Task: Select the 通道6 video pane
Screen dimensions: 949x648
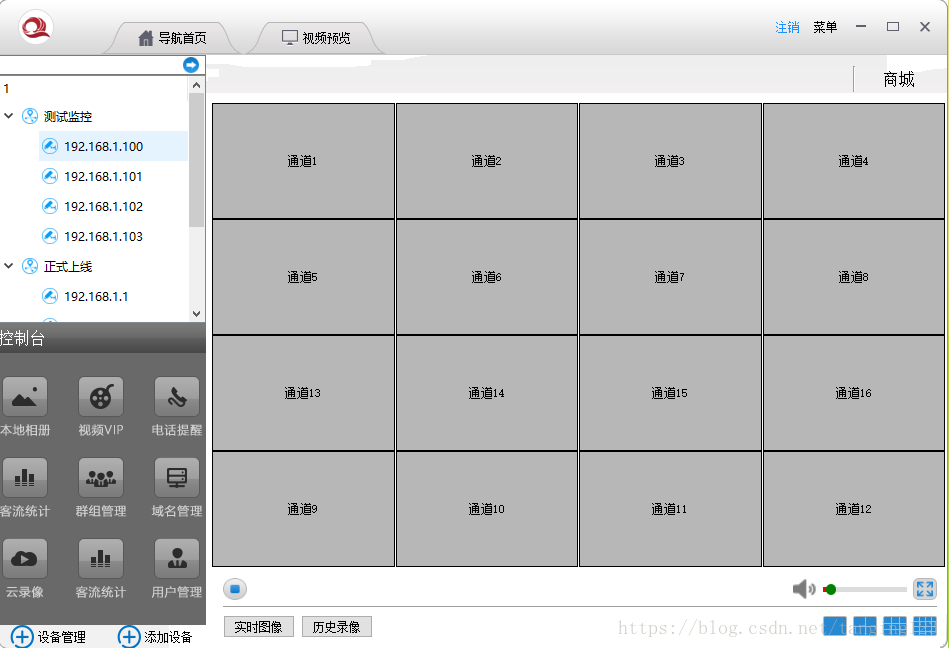Action: tap(487, 277)
